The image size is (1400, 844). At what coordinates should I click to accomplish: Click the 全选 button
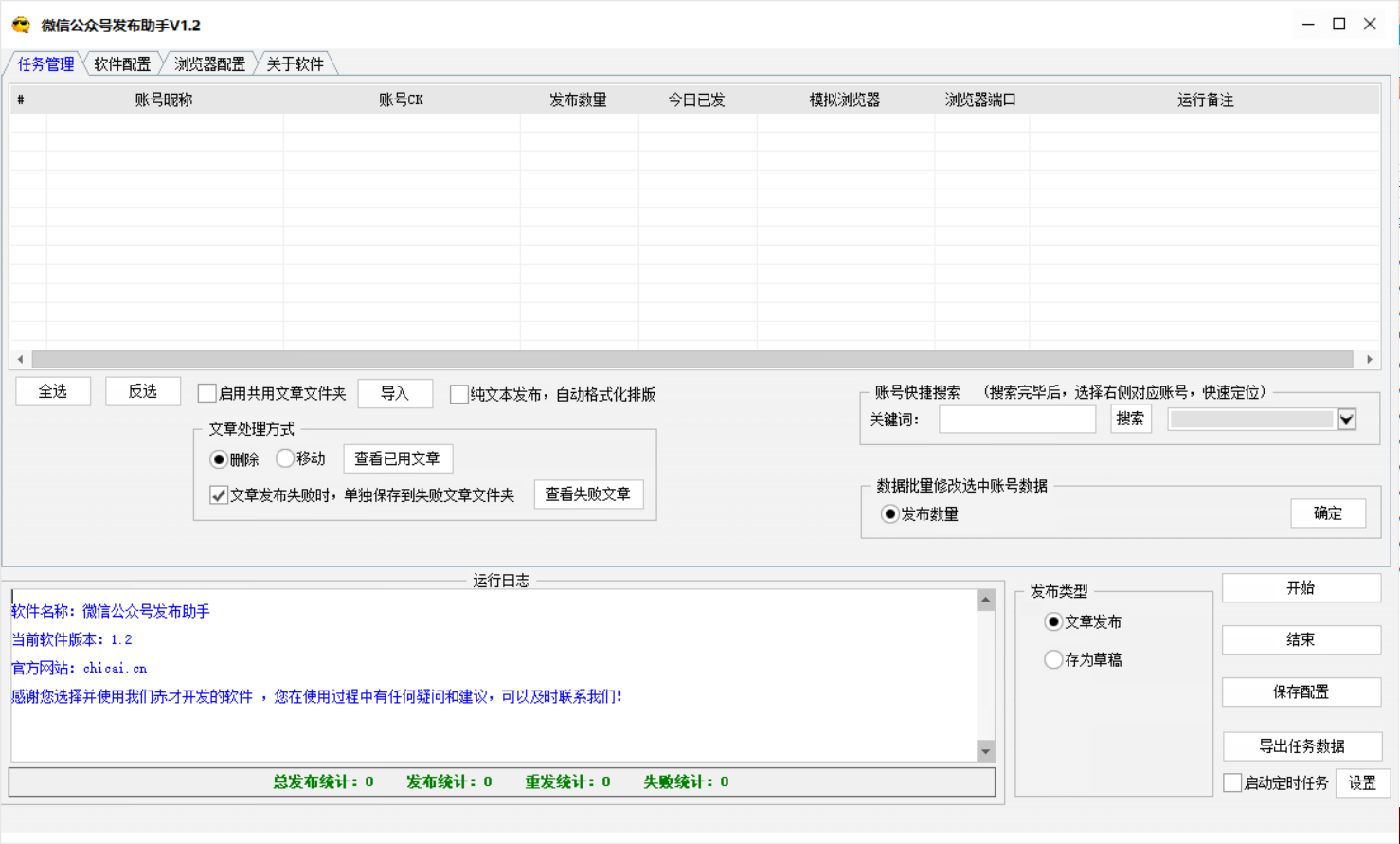coord(53,391)
